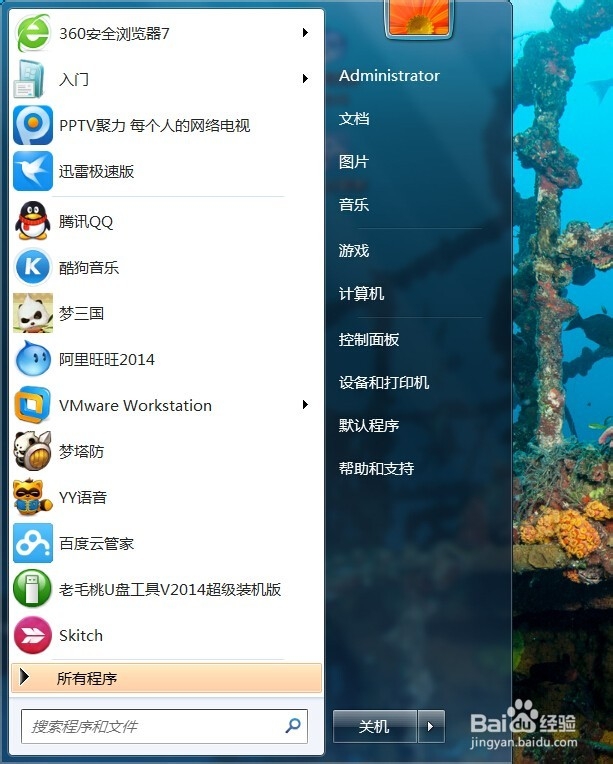The width and height of the screenshot is (613, 764).
Task: Open the 百度云管家 cloud icon
Action: (33, 543)
